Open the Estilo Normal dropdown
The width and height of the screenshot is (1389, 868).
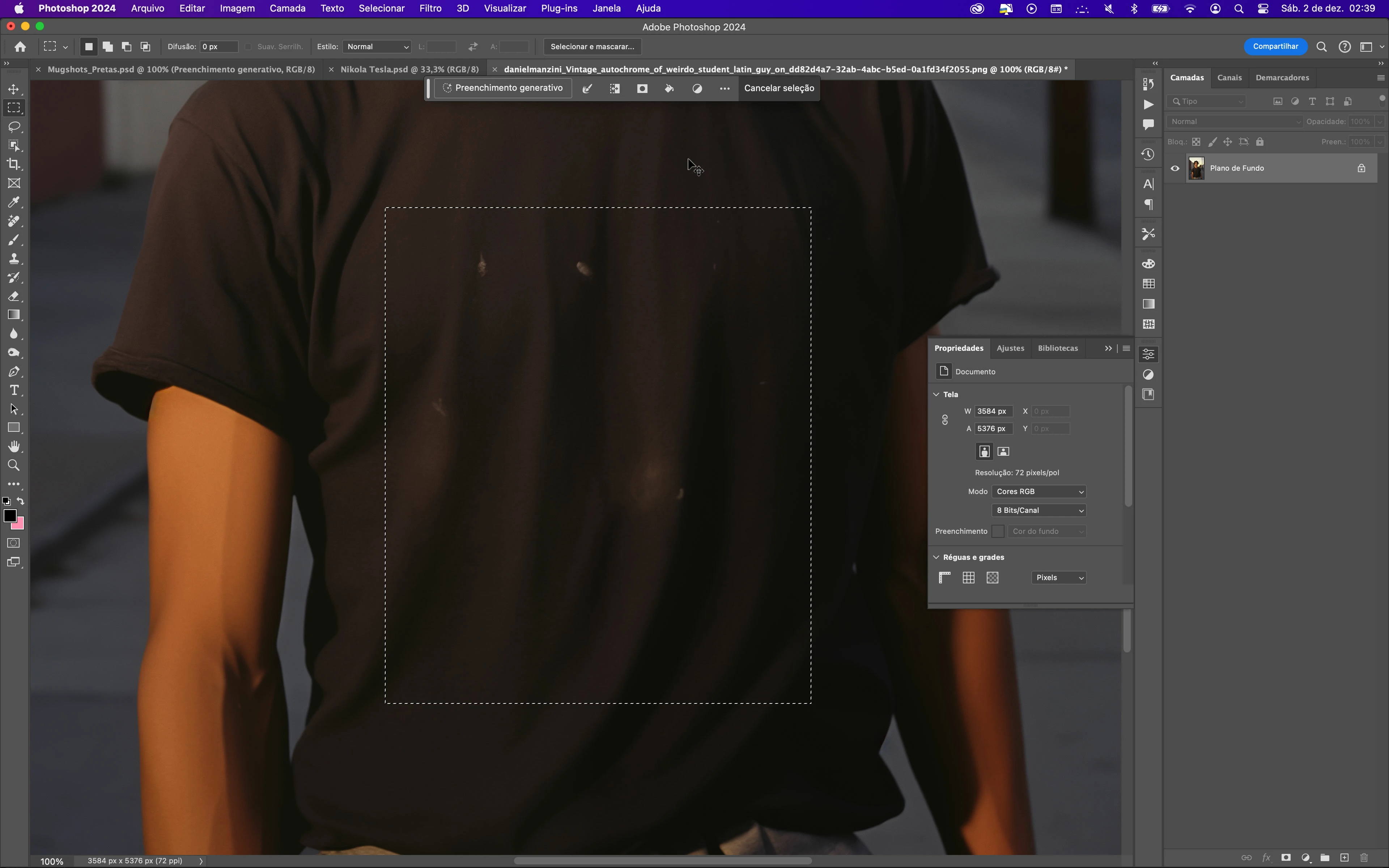[x=377, y=47]
